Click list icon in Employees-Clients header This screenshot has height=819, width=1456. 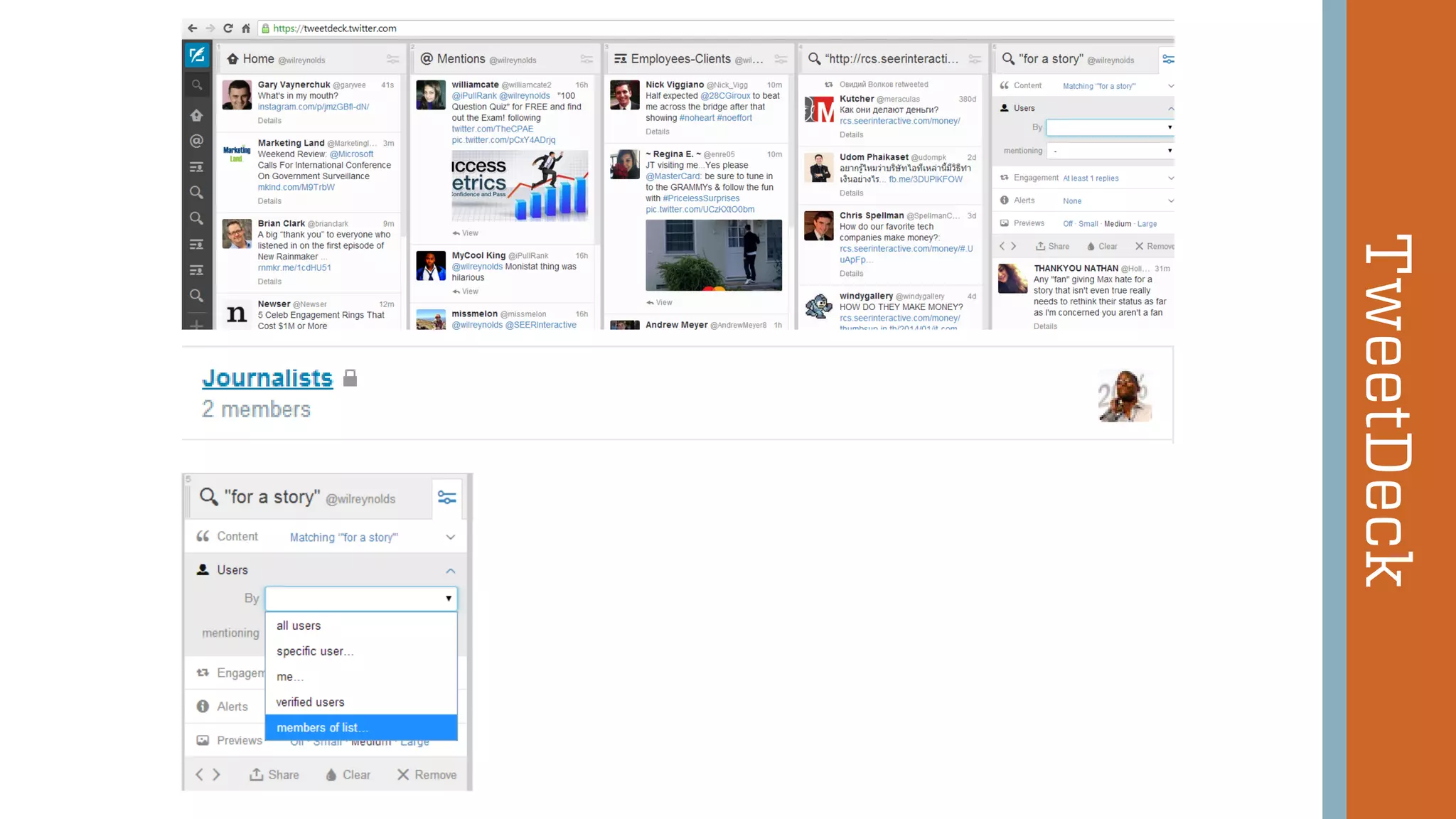pyautogui.click(x=621, y=59)
